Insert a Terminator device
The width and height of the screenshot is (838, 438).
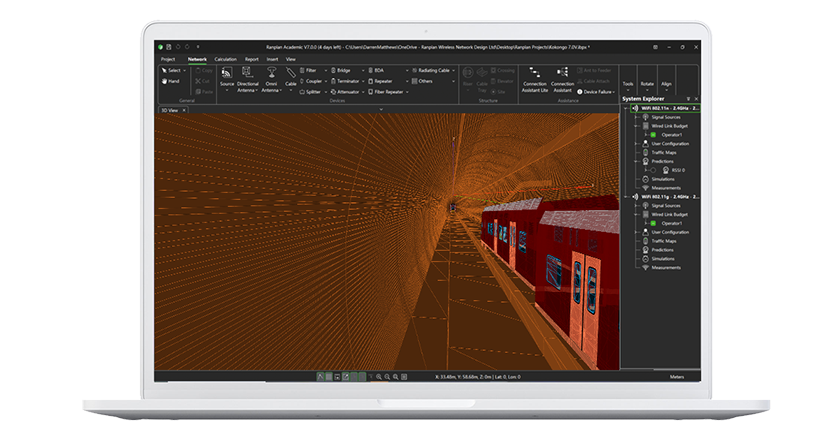[345, 81]
